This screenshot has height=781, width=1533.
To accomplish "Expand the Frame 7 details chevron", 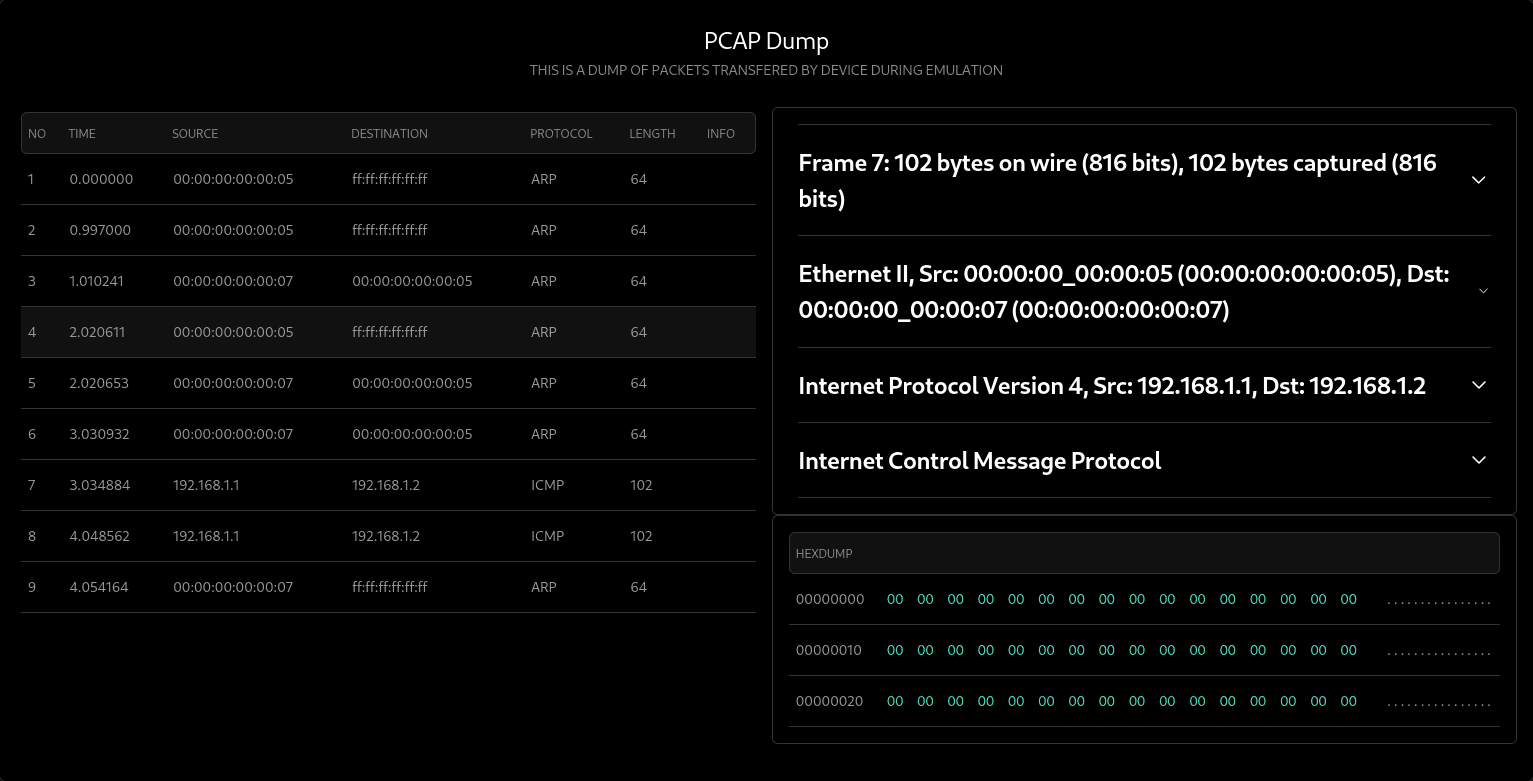I will 1478,180.
